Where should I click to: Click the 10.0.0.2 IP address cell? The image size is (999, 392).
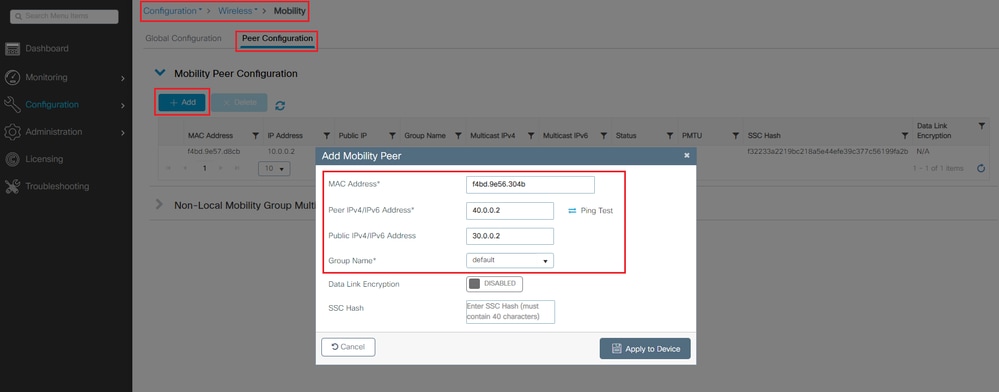[x=281, y=151]
